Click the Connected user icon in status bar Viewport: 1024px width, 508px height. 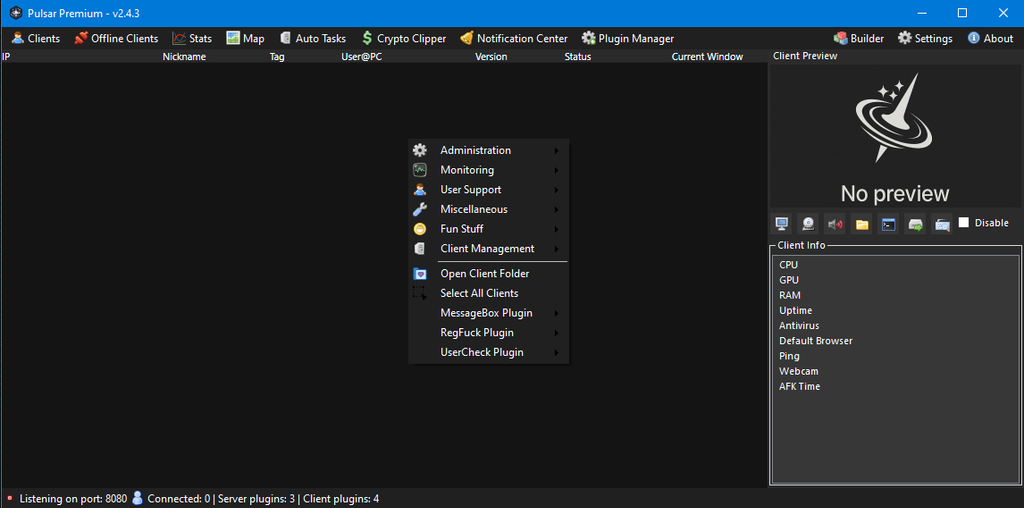click(137, 498)
